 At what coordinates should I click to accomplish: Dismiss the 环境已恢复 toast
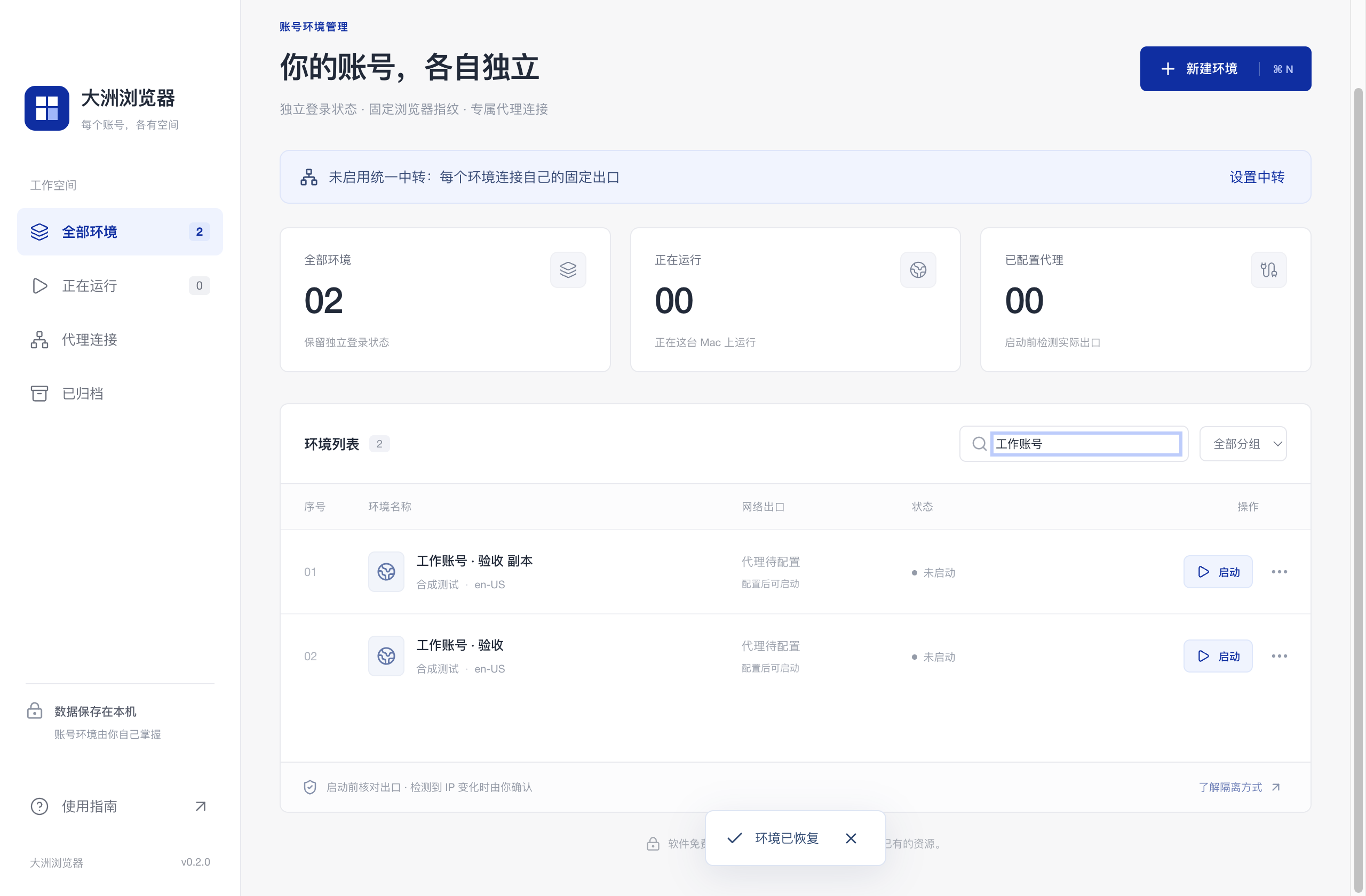tap(851, 838)
